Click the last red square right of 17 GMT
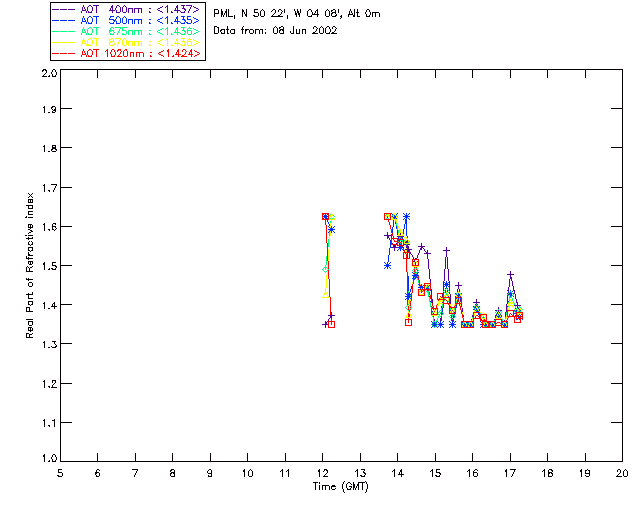Image resolution: width=640 pixels, height=512 pixels. tap(519, 316)
